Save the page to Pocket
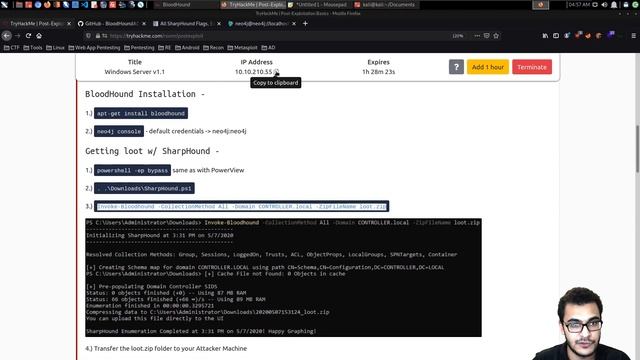Image resolution: width=640 pixels, height=360 pixels. click(487, 36)
